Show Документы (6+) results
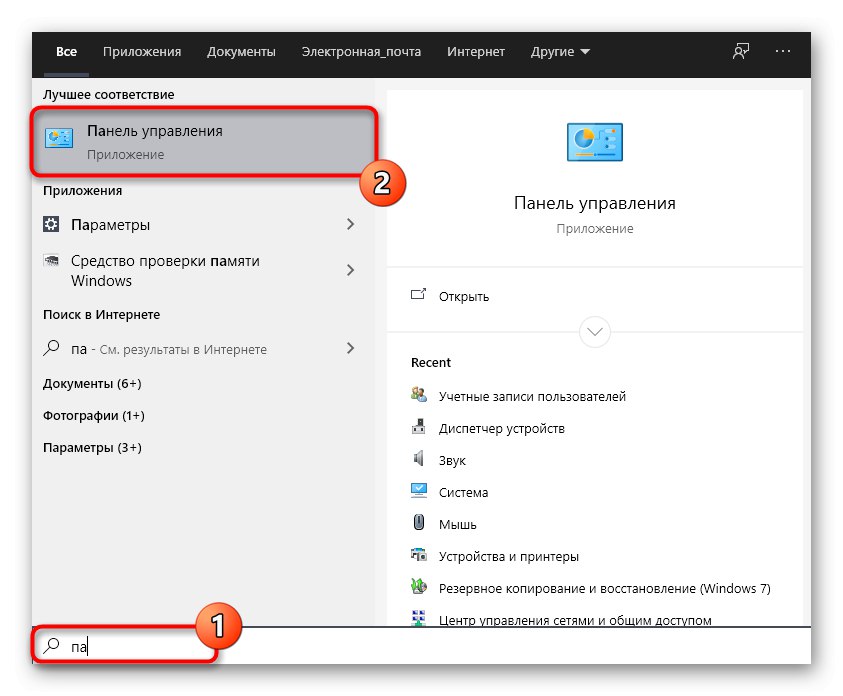The image size is (843, 696). coord(92,383)
